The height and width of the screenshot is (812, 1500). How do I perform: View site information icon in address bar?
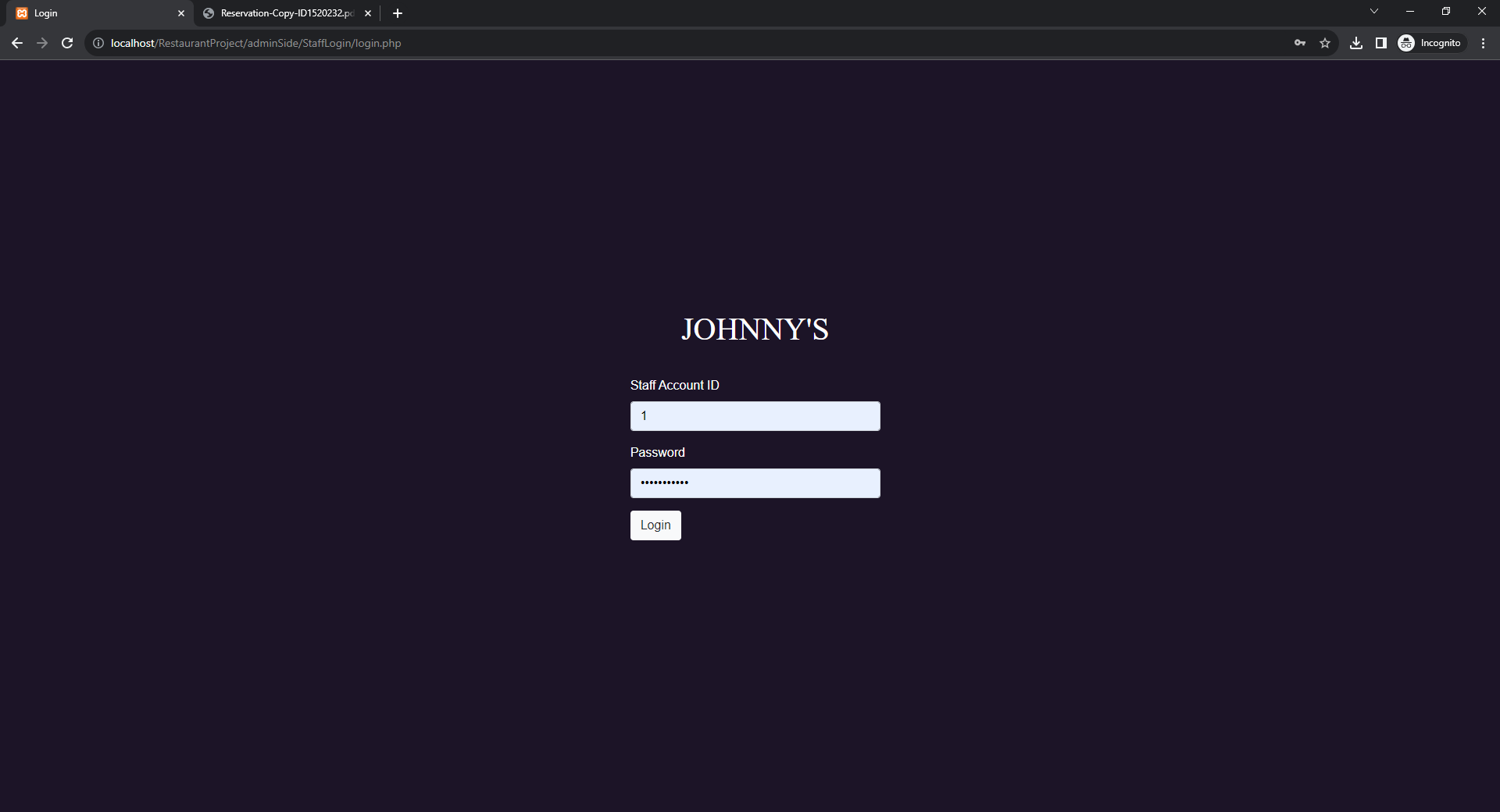coord(98,43)
